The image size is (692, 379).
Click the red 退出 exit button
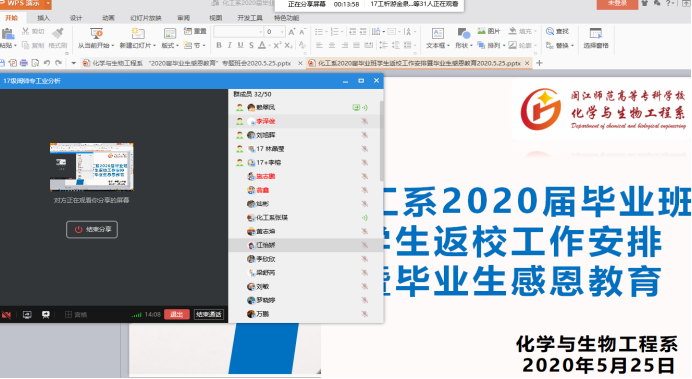tap(177, 314)
